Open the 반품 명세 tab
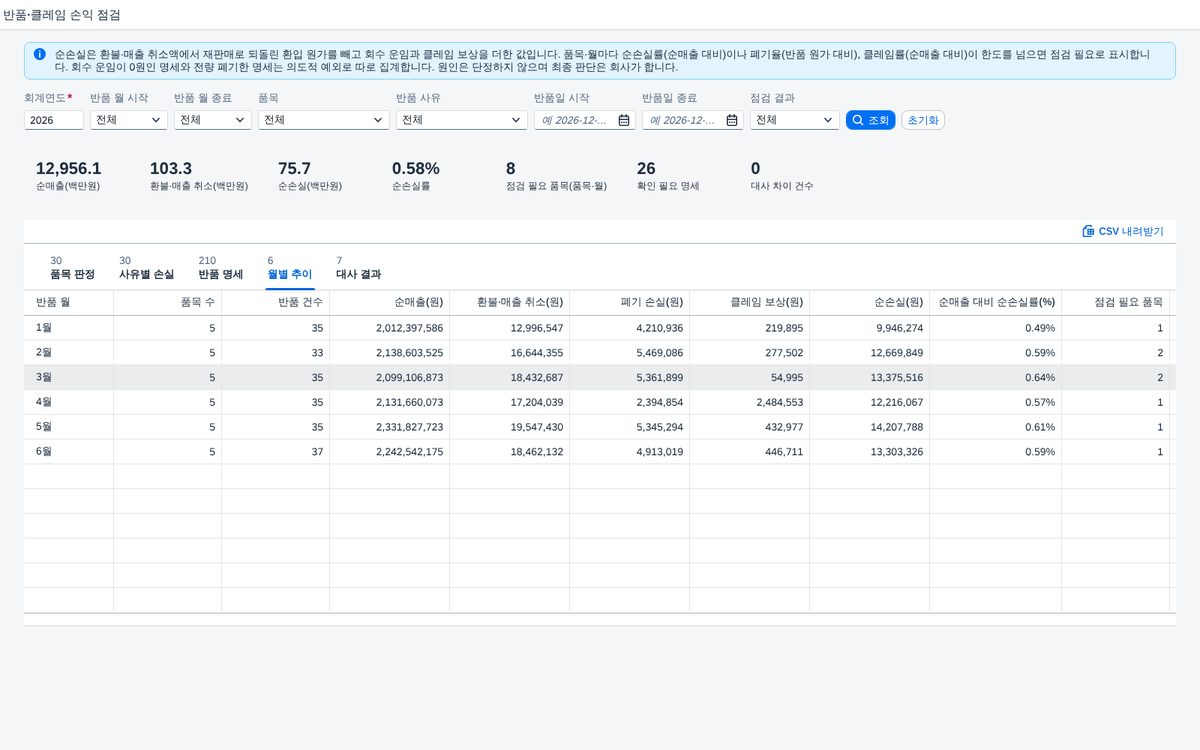Screen dimensions: 1200x750 pyautogui.click(x=221, y=268)
